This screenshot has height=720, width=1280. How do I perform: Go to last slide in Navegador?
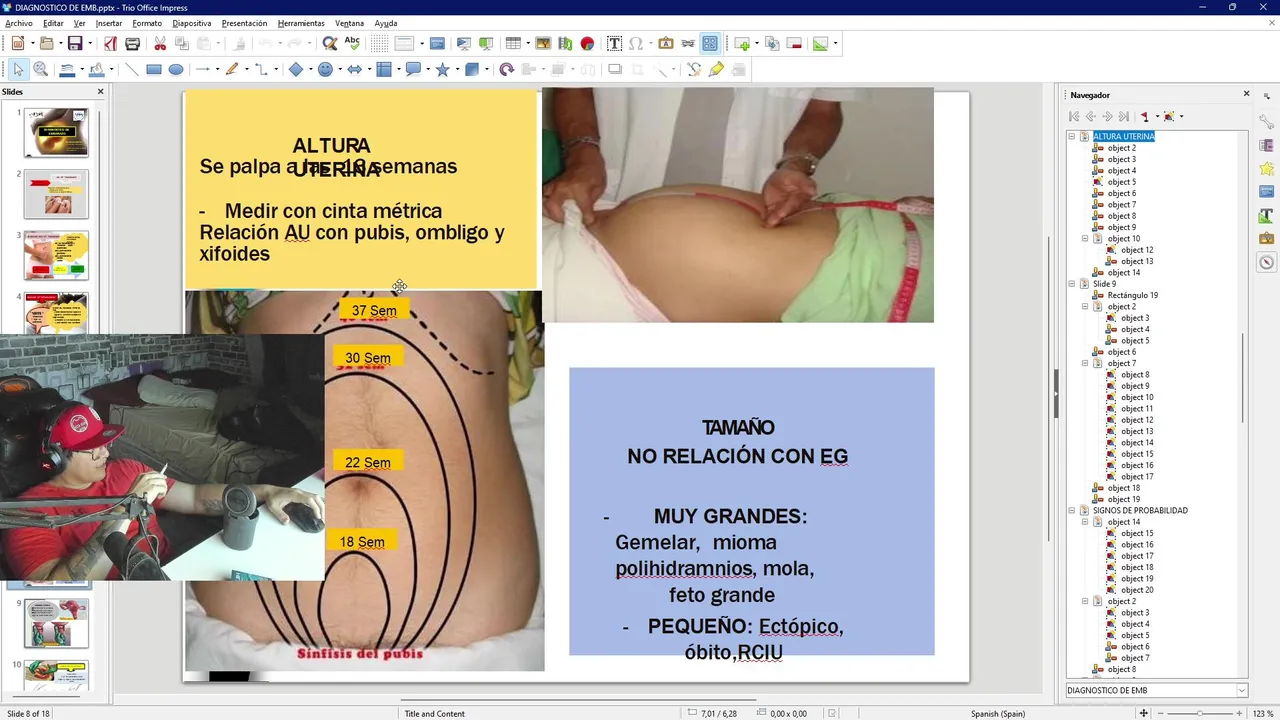tap(1123, 116)
